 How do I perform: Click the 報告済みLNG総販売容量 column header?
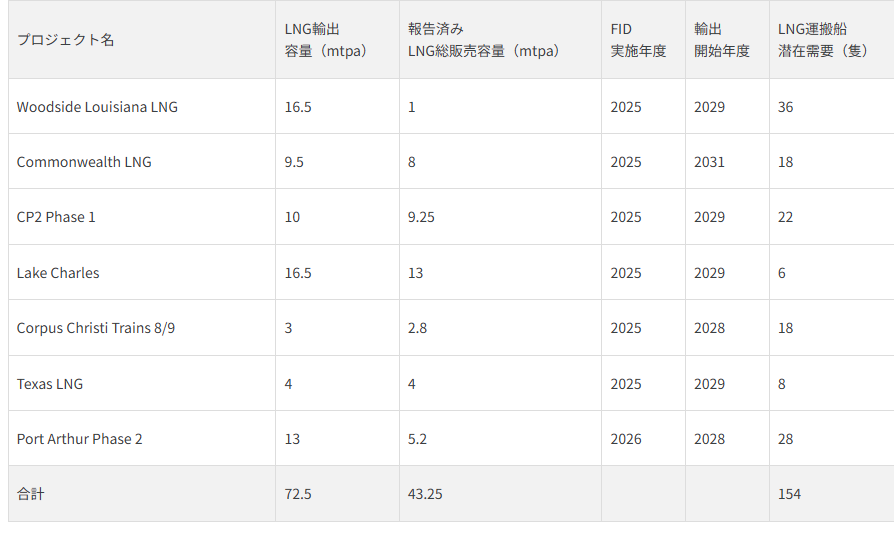[x=483, y=40]
